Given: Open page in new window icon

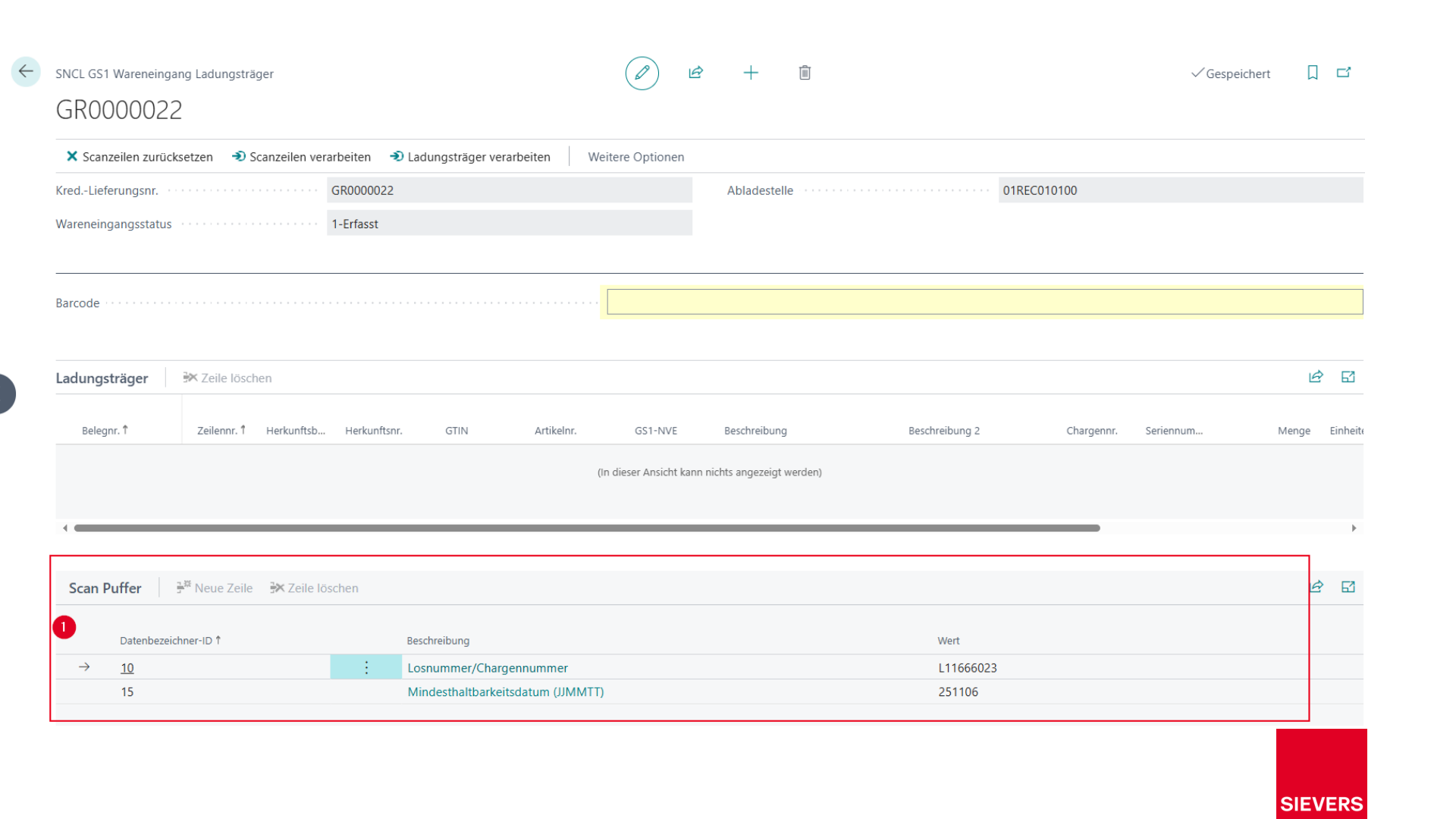Looking at the screenshot, I should [x=1344, y=73].
